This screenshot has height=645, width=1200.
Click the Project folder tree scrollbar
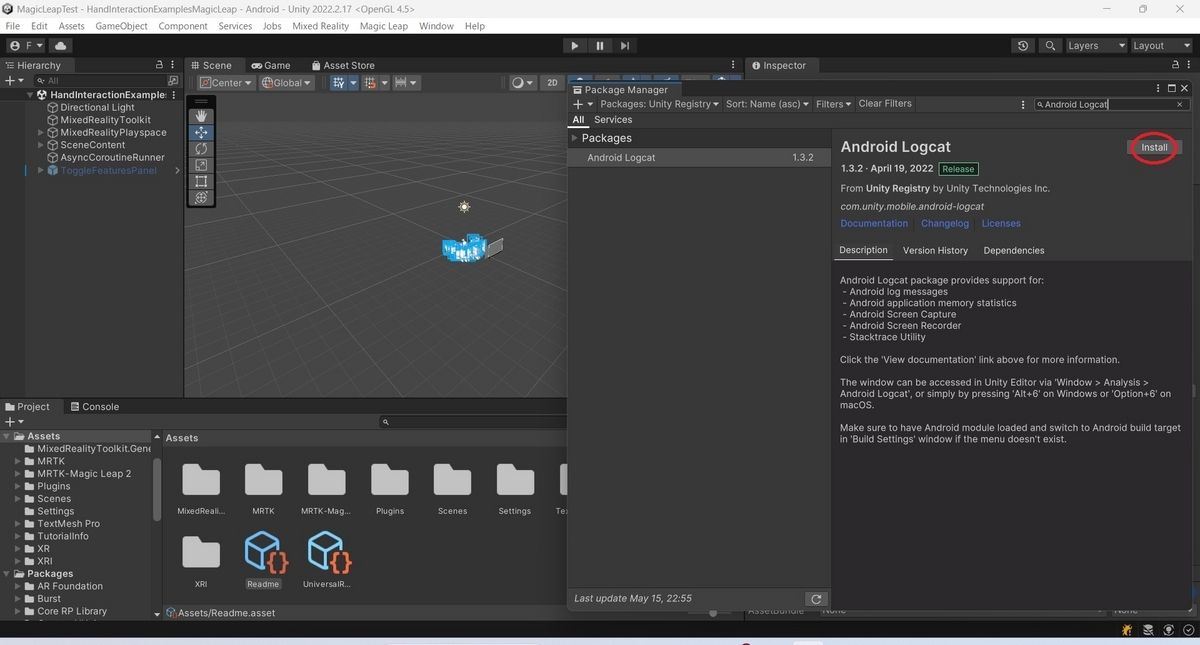(157, 490)
